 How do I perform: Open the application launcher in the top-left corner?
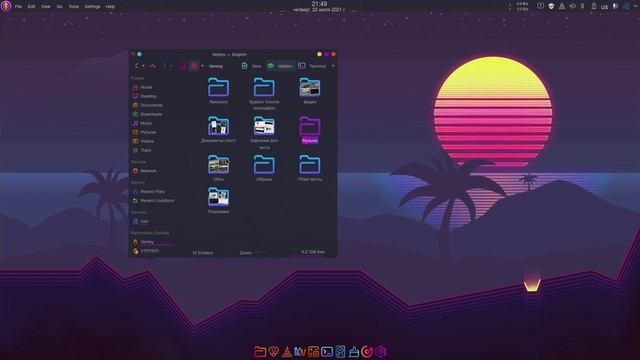tap(6, 6)
